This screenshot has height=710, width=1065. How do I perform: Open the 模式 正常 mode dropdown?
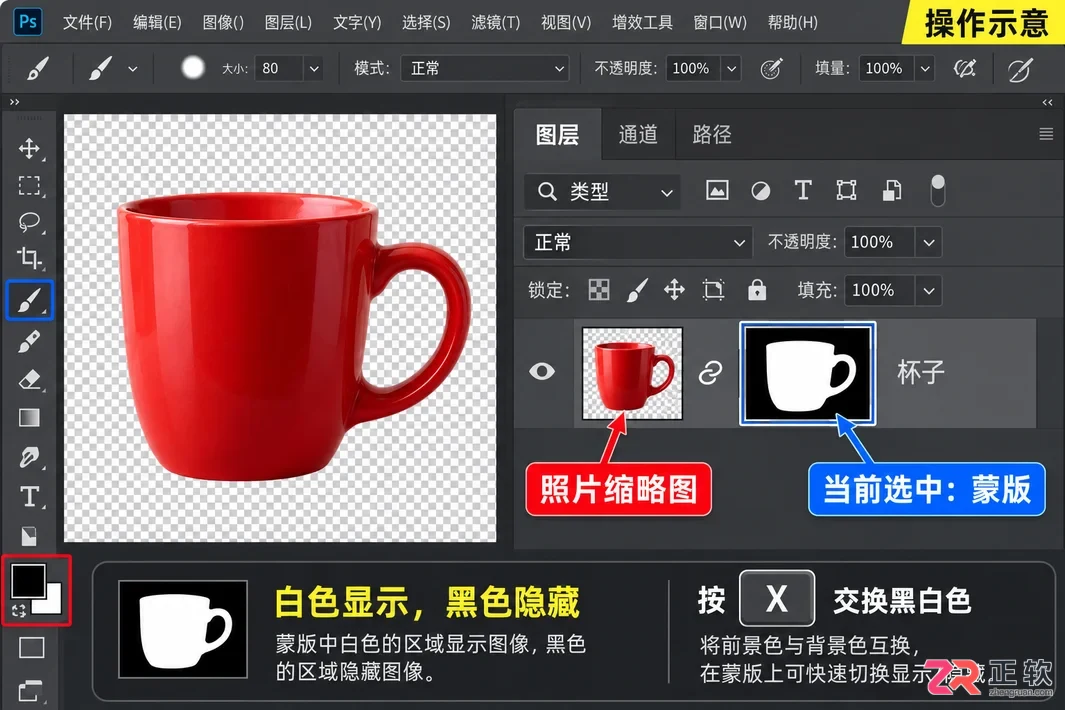(x=485, y=69)
